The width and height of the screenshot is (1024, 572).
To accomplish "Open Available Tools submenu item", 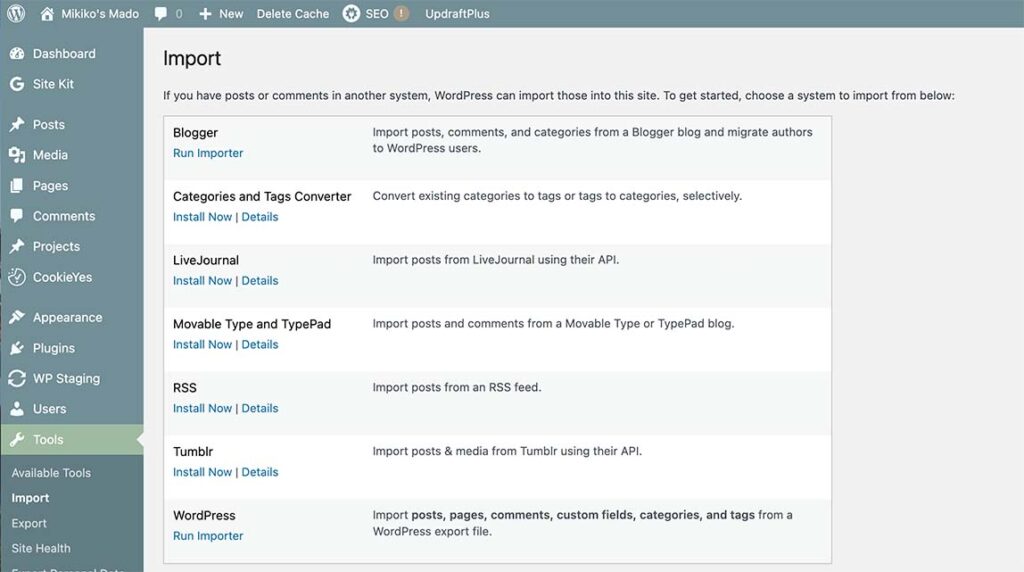I will click(x=51, y=473).
